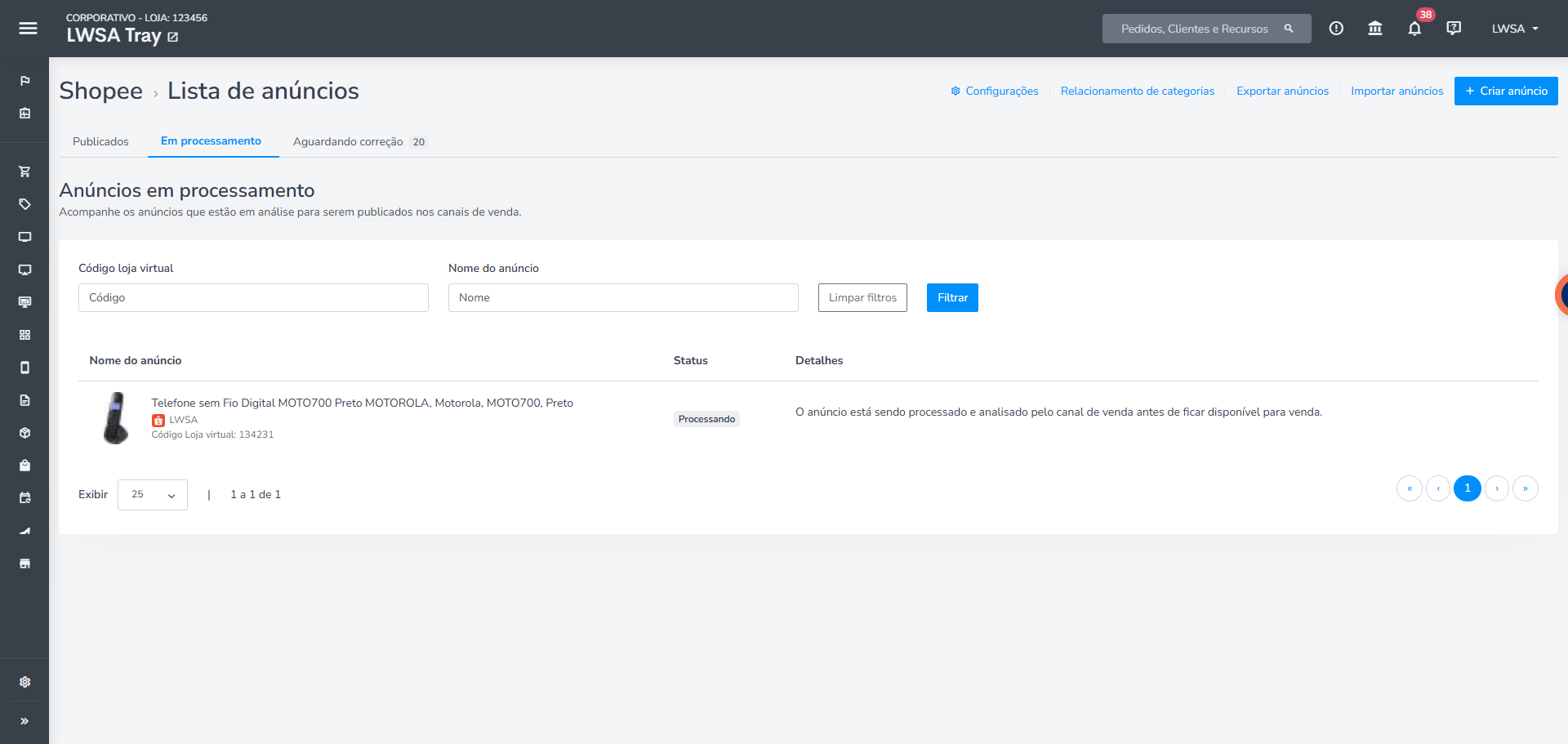Focus the Pedidos, Clientes e Recursos search box
Viewport: 1568px width, 744px height.
point(1207,29)
